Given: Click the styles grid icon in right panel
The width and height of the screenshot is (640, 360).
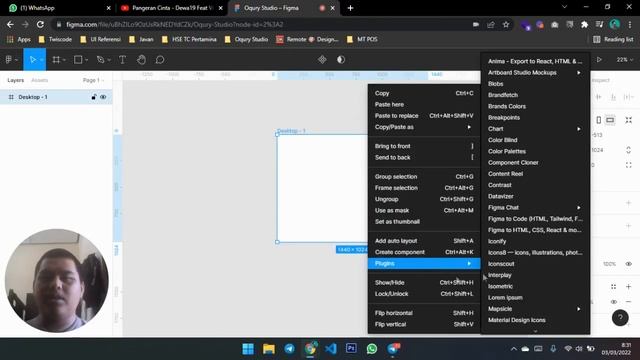Looking at the screenshot, I should tap(613, 287).
